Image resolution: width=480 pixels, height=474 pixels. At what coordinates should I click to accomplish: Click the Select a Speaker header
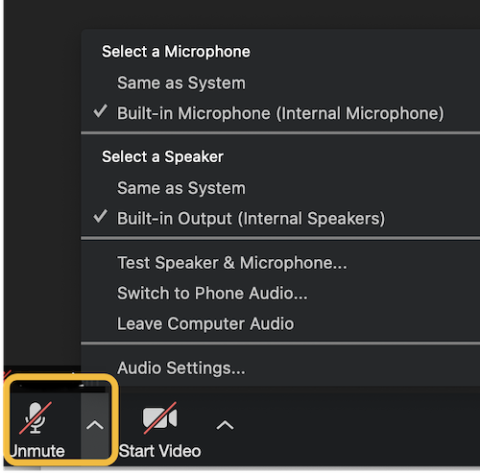163,157
